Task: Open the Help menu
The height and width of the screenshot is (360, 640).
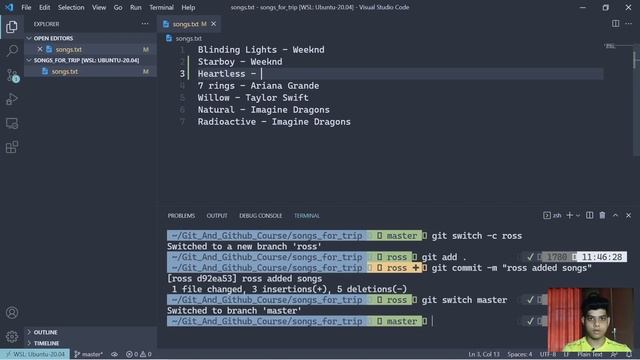Action: click(188, 7)
